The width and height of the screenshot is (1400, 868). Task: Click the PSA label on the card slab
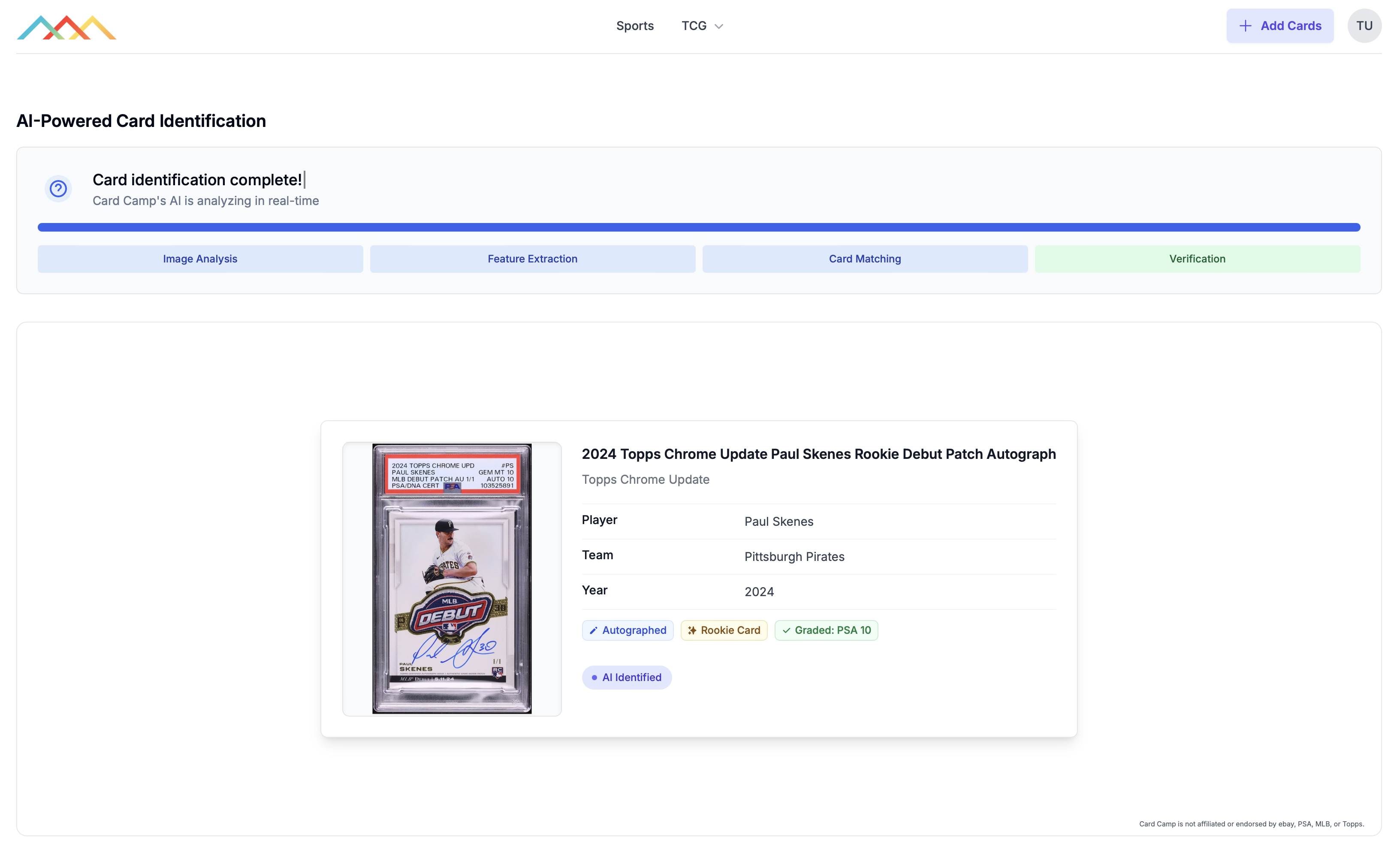[453, 475]
